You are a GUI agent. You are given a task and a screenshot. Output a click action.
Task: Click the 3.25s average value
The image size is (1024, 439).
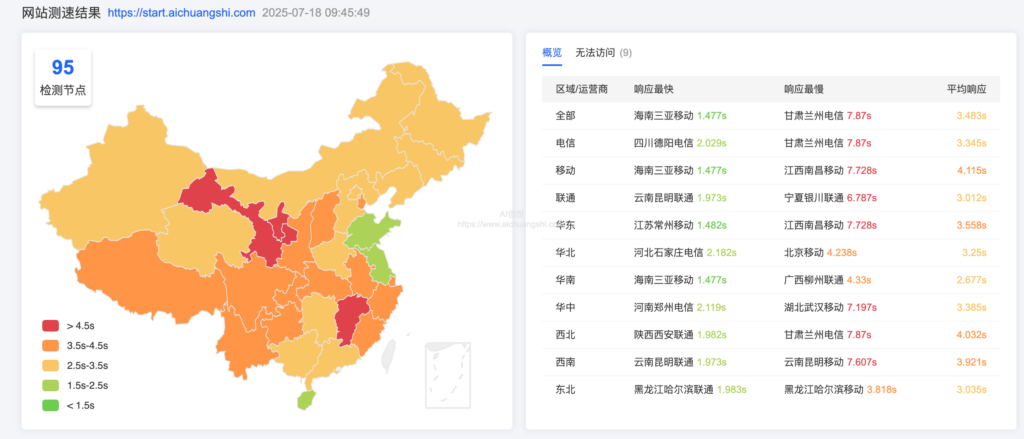(974, 253)
